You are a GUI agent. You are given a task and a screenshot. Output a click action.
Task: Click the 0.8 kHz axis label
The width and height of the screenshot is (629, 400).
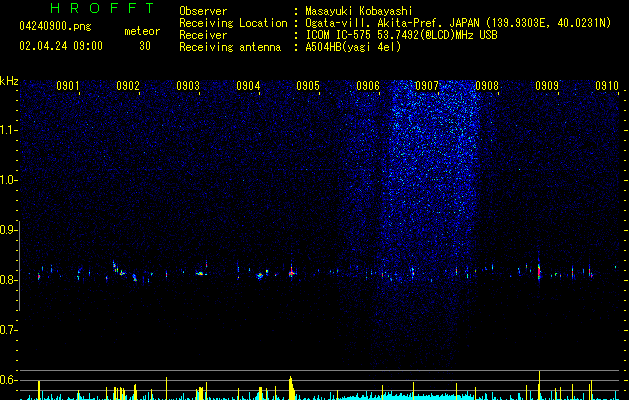(8, 280)
